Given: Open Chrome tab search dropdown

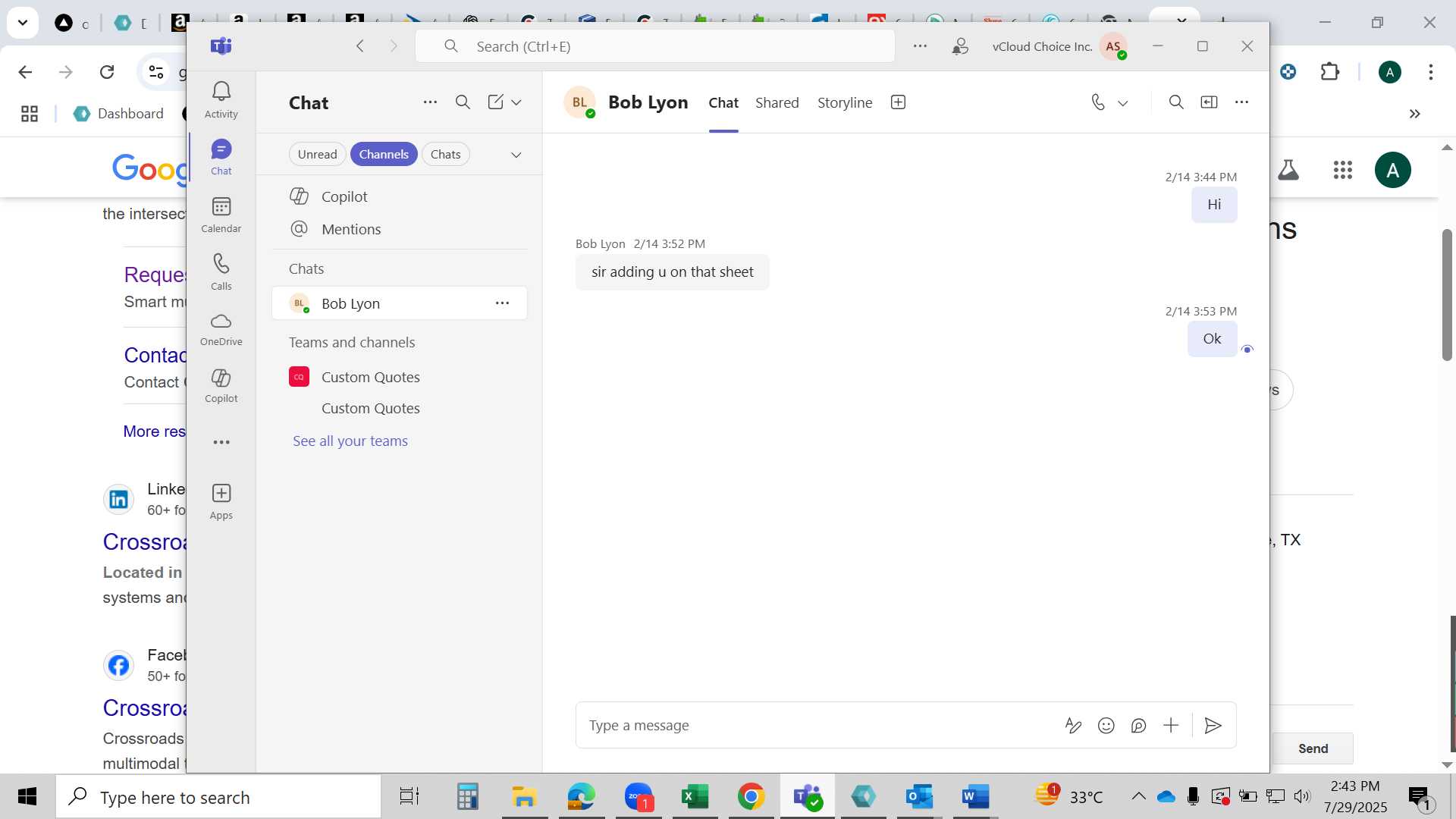Looking at the screenshot, I should point(23,23).
